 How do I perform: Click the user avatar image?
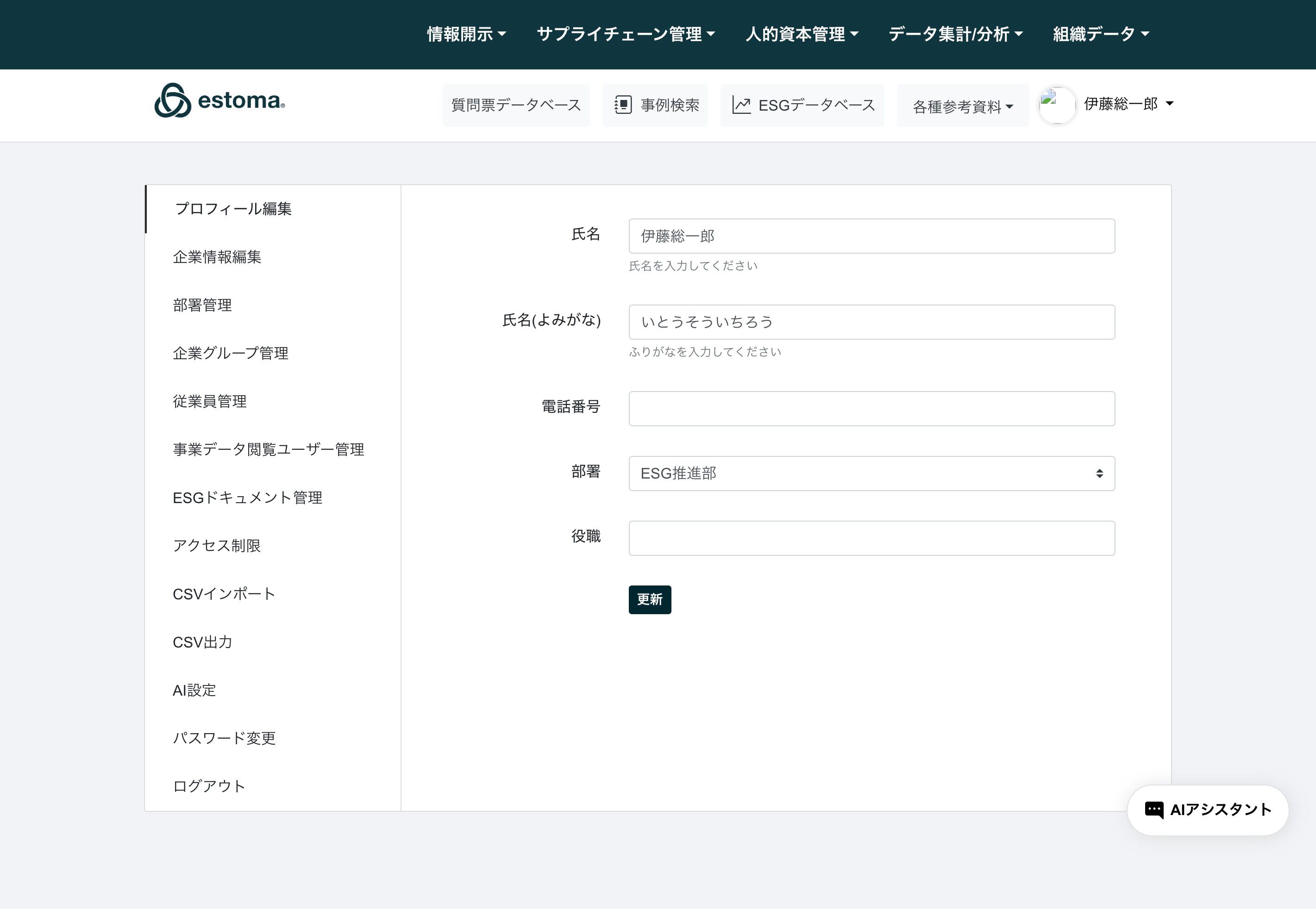coord(1057,106)
